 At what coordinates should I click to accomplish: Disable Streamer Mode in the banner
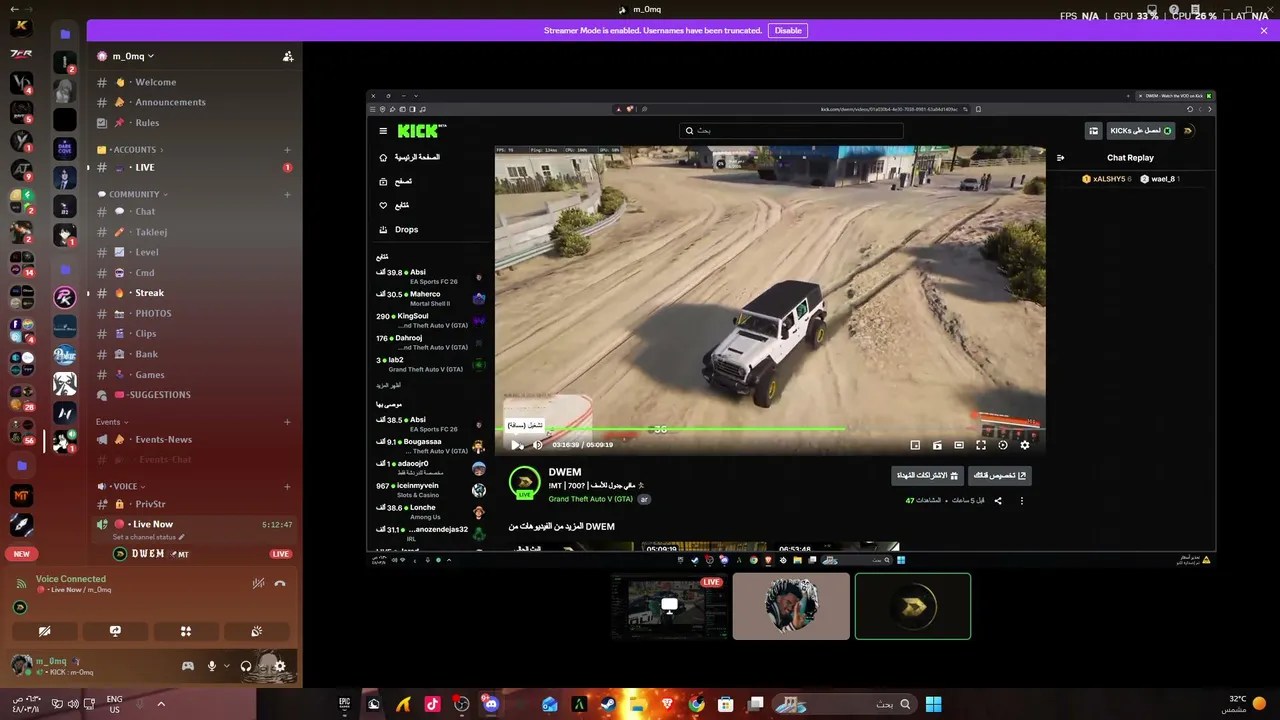(x=788, y=30)
